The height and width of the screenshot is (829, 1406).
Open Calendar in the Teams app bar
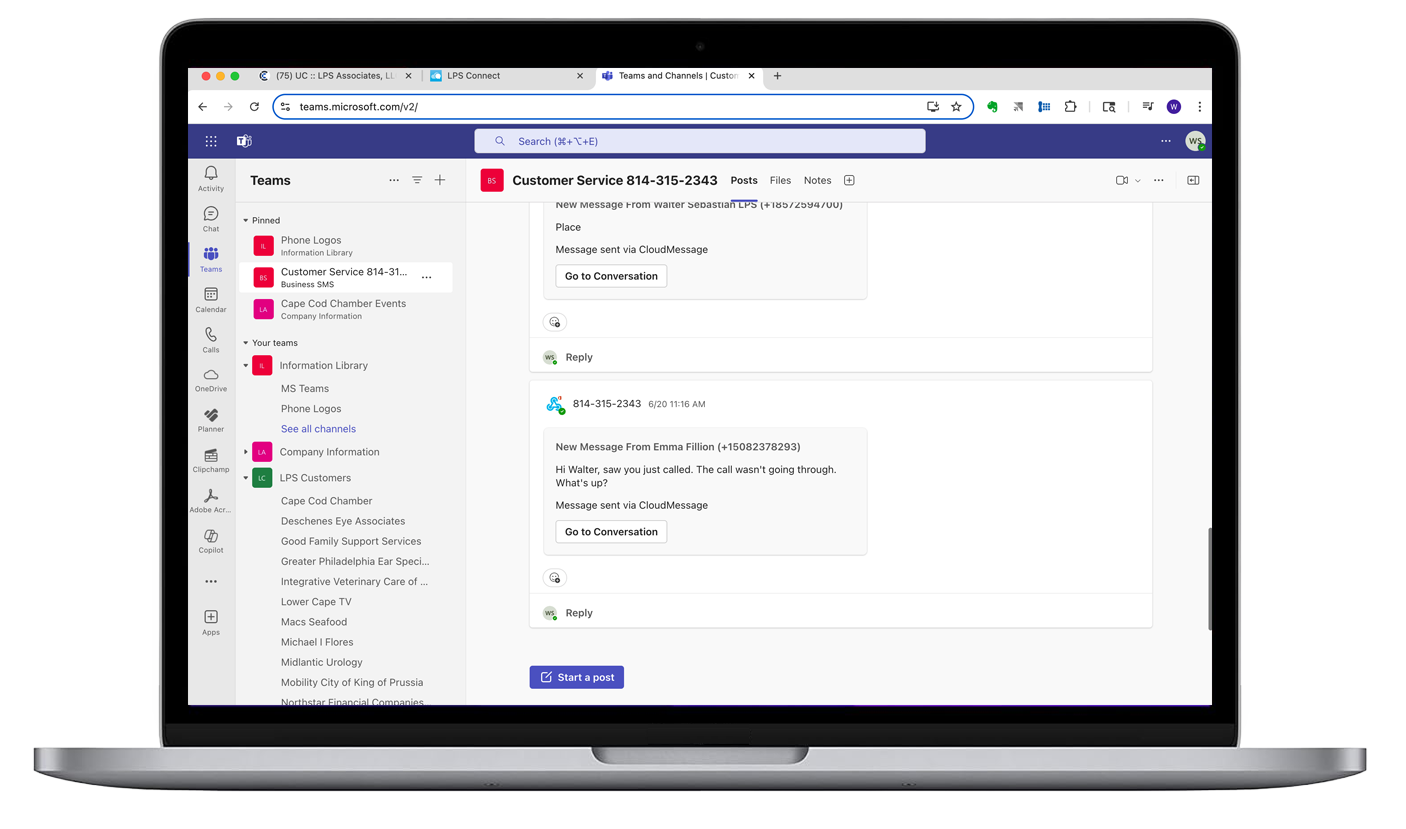pos(211,300)
